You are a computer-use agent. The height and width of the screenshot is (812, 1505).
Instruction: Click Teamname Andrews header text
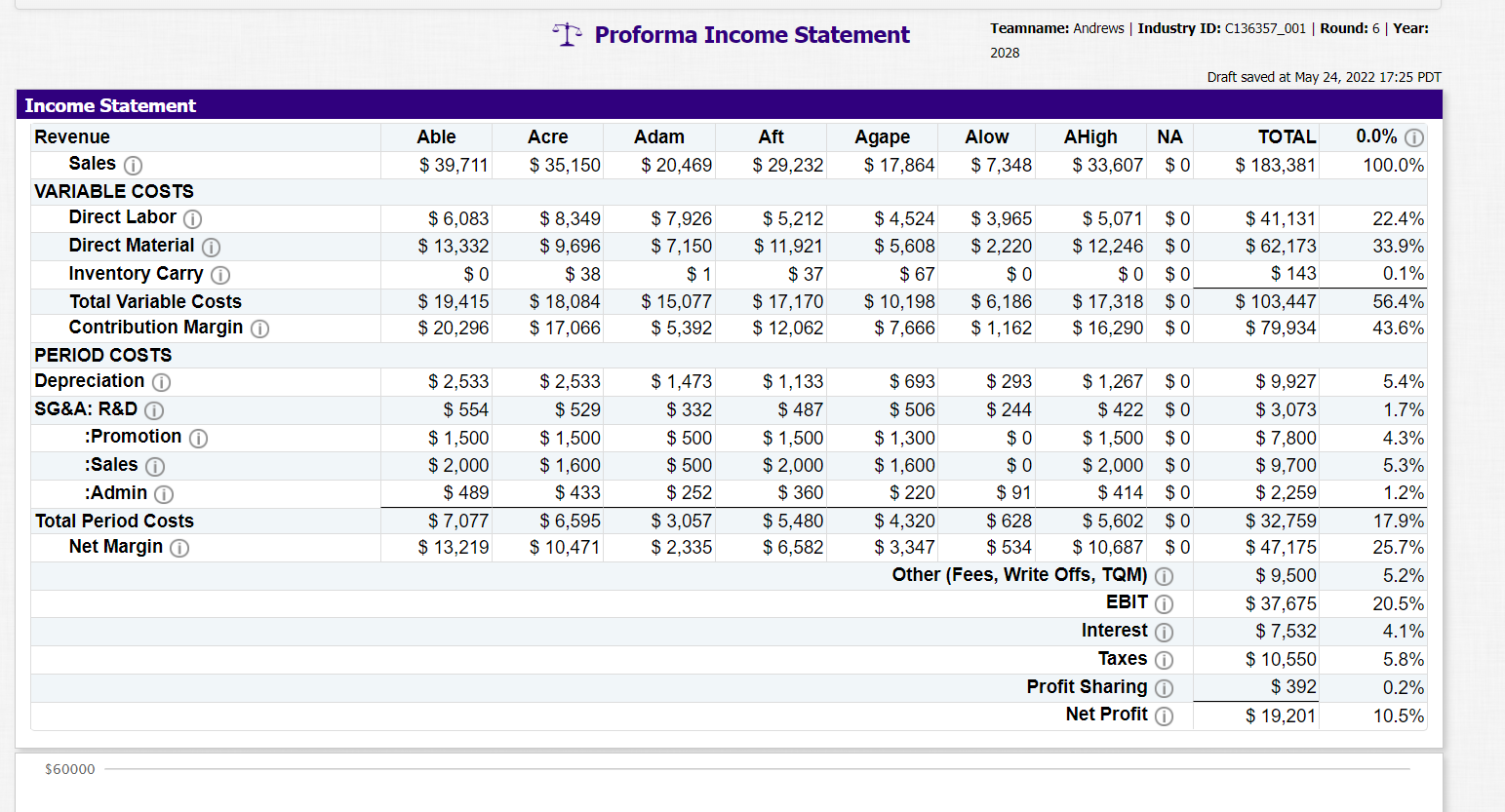pyautogui.click(x=1057, y=28)
